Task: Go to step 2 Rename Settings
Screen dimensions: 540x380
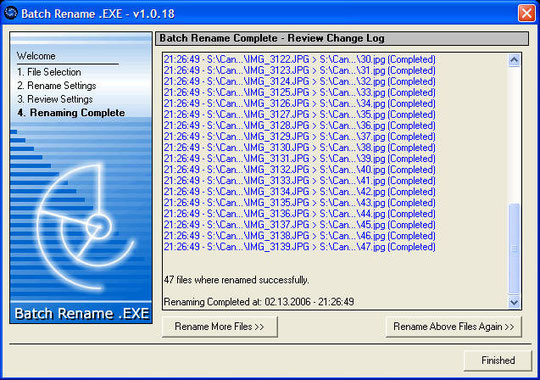Action: pos(56,85)
